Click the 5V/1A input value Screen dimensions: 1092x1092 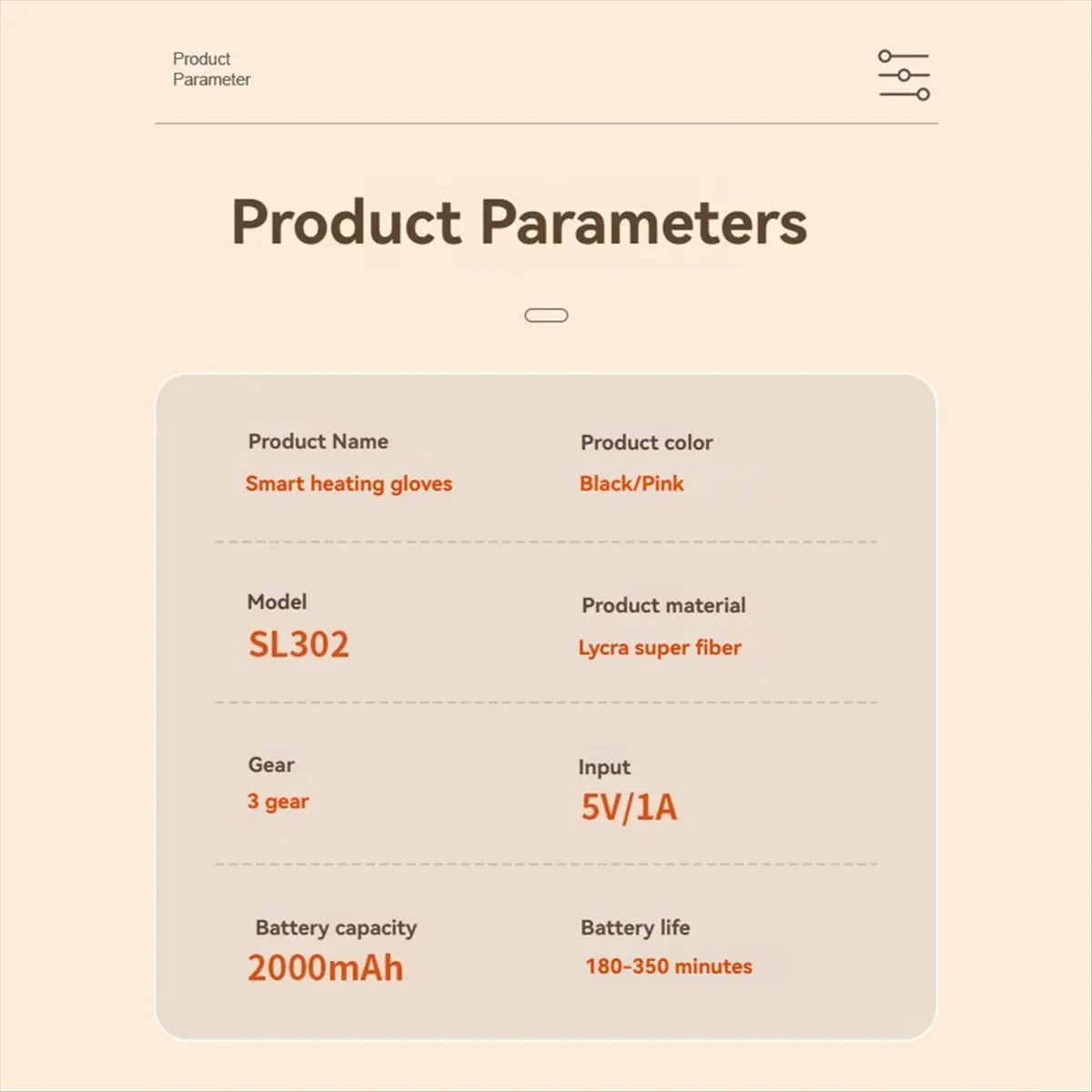630,807
